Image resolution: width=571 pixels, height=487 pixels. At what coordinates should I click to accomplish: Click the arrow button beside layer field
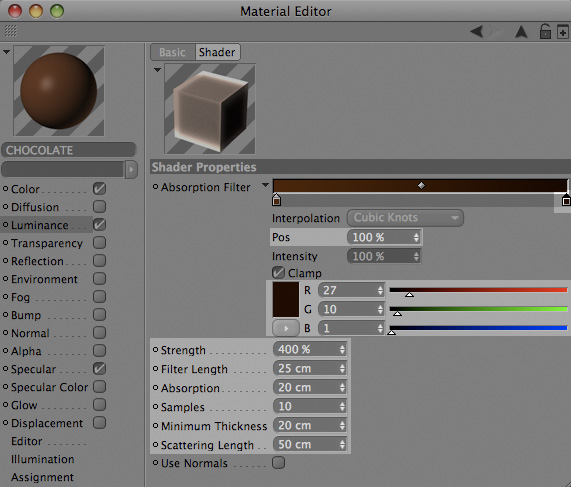click(131, 169)
